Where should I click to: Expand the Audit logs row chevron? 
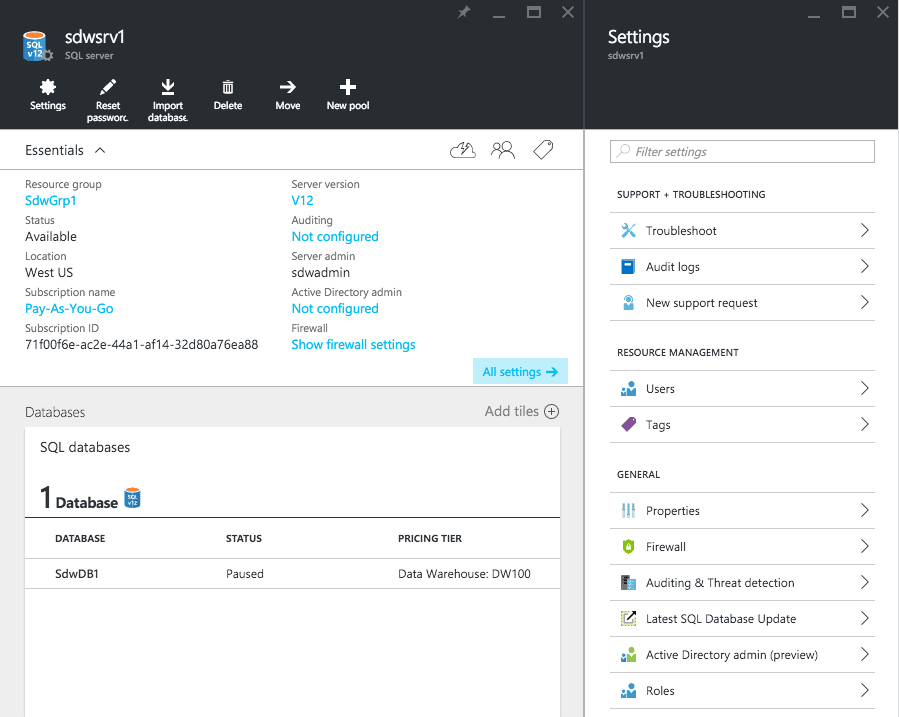pos(865,267)
